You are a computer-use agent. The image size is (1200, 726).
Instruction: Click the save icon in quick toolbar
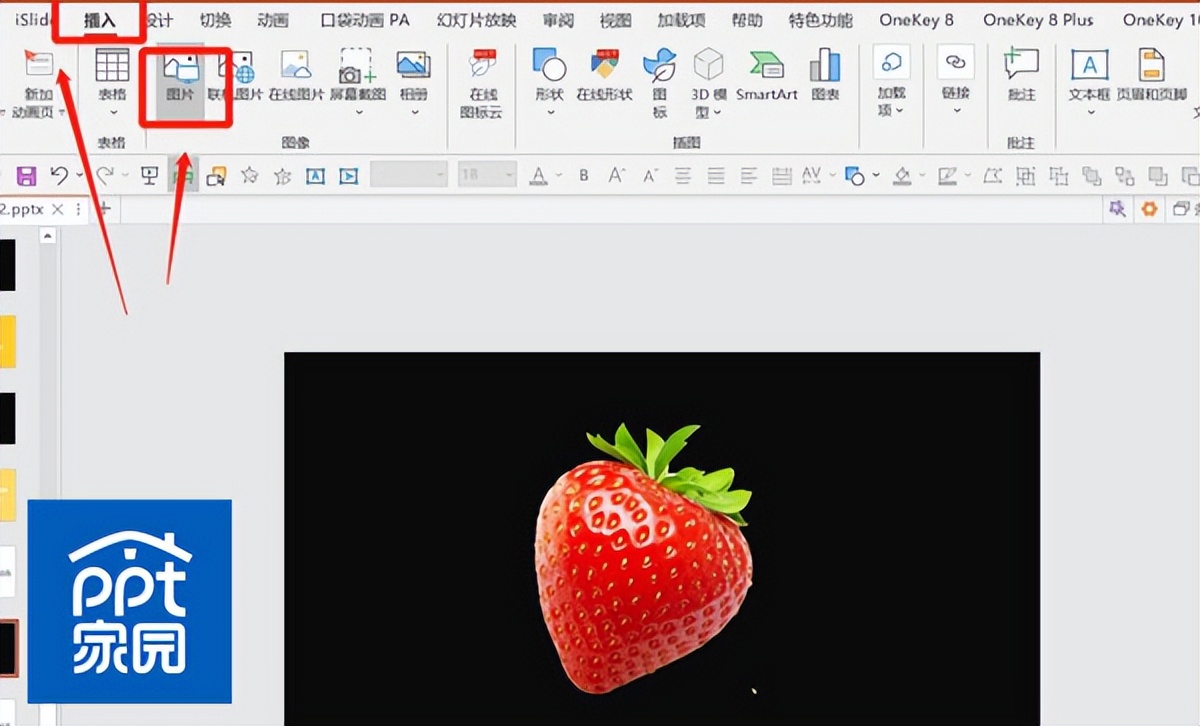pyautogui.click(x=27, y=177)
